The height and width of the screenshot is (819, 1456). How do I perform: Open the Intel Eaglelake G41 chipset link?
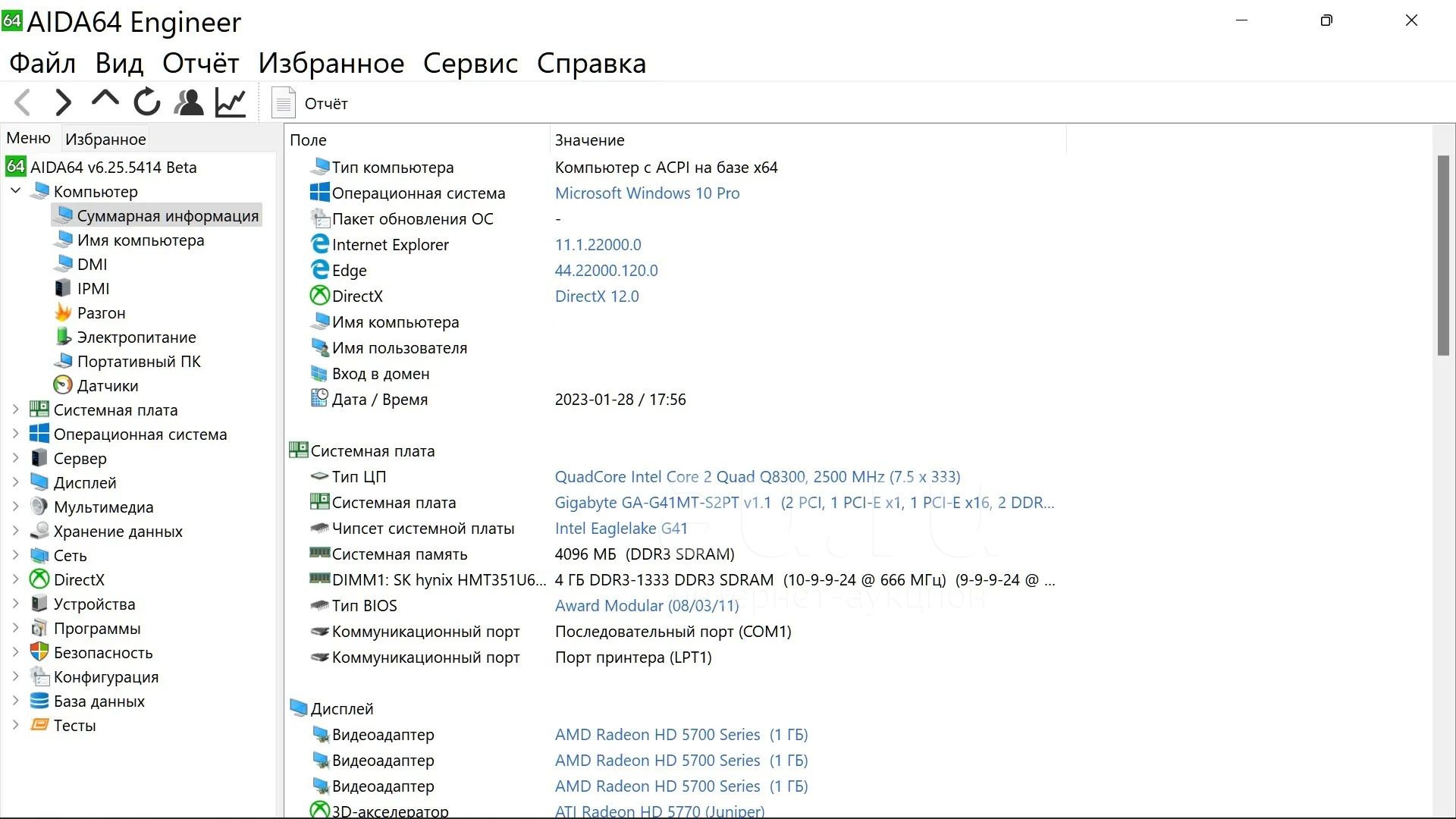click(x=621, y=528)
